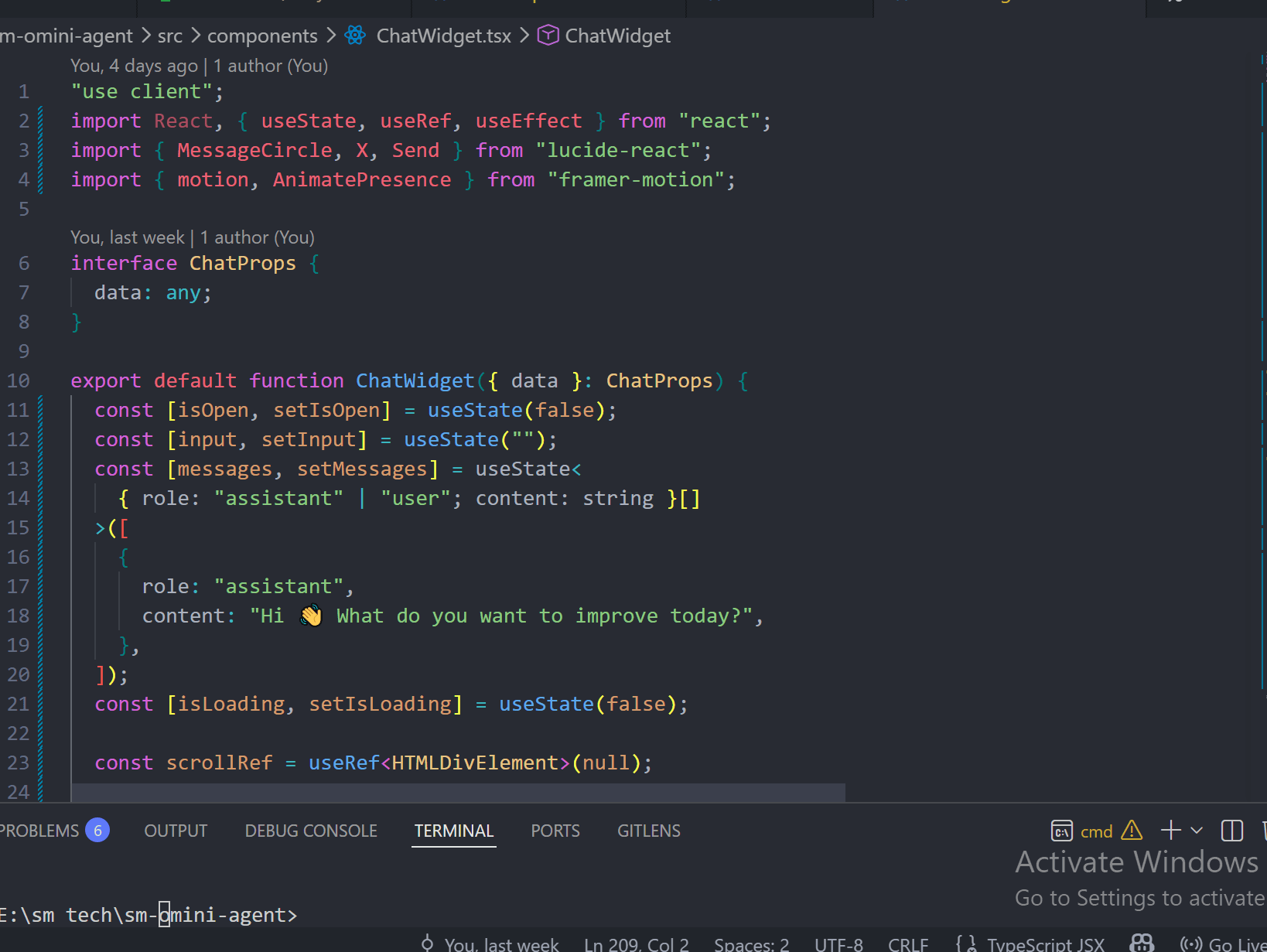
Task: Click the src breadcrumb
Action: (170, 36)
